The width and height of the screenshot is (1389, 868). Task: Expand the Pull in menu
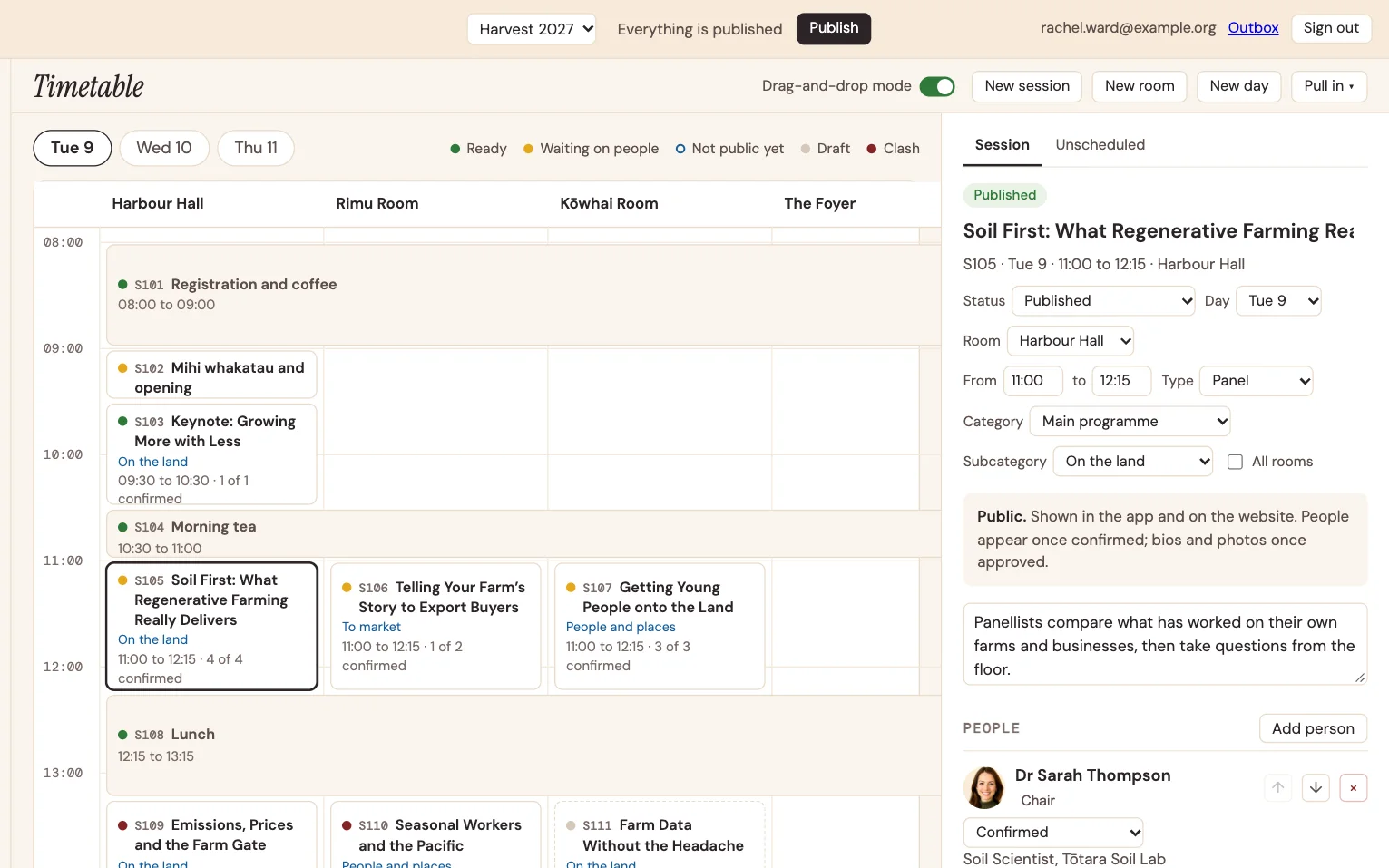click(x=1329, y=86)
